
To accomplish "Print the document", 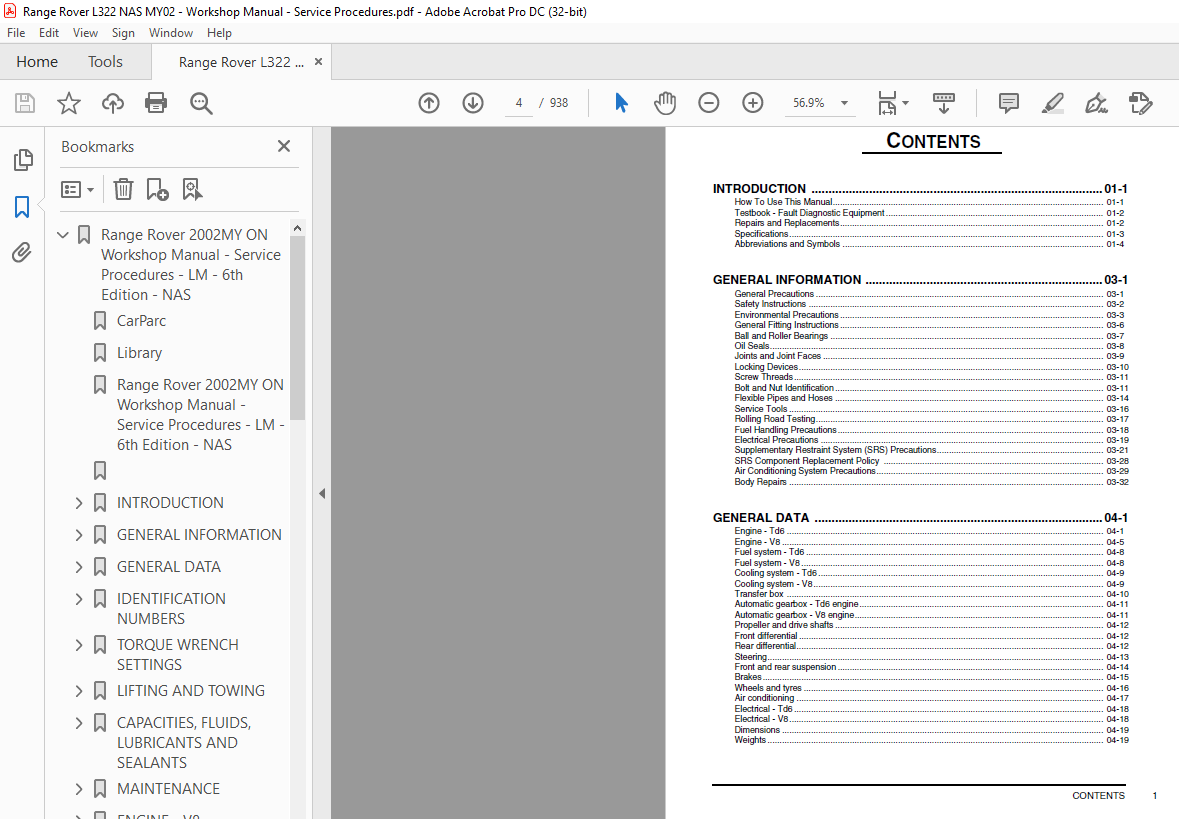I will [156, 103].
